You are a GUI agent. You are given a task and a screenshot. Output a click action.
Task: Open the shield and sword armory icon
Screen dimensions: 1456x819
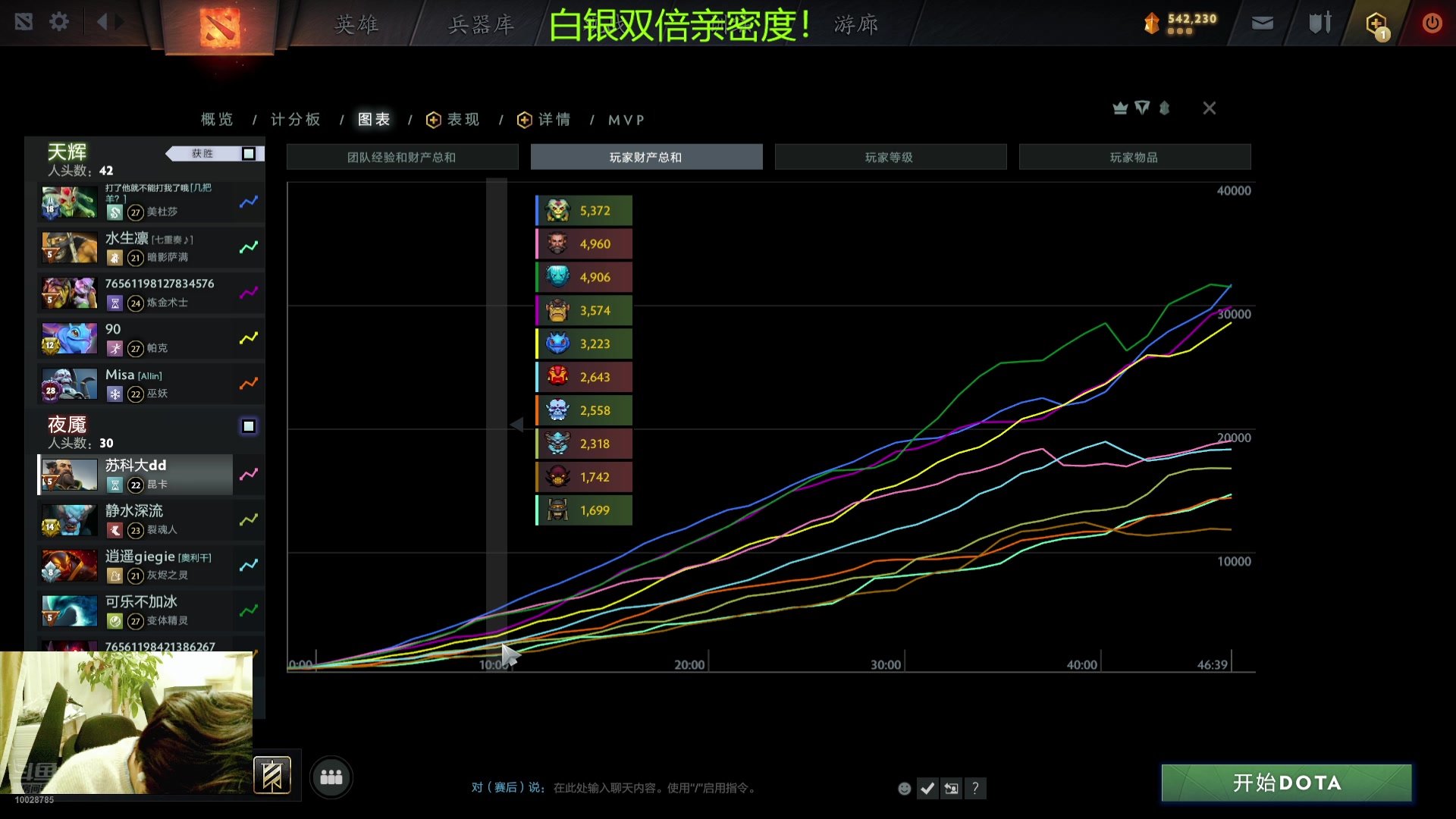pyautogui.click(x=1320, y=23)
